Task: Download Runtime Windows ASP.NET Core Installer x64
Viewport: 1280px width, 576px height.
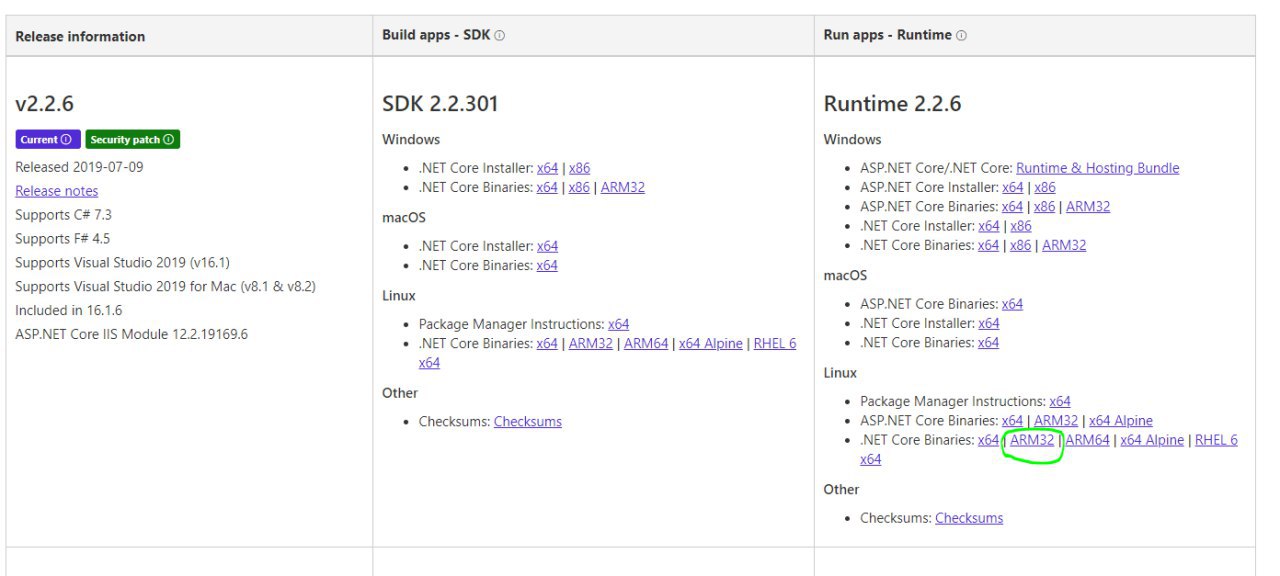Action: pos(1013,187)
